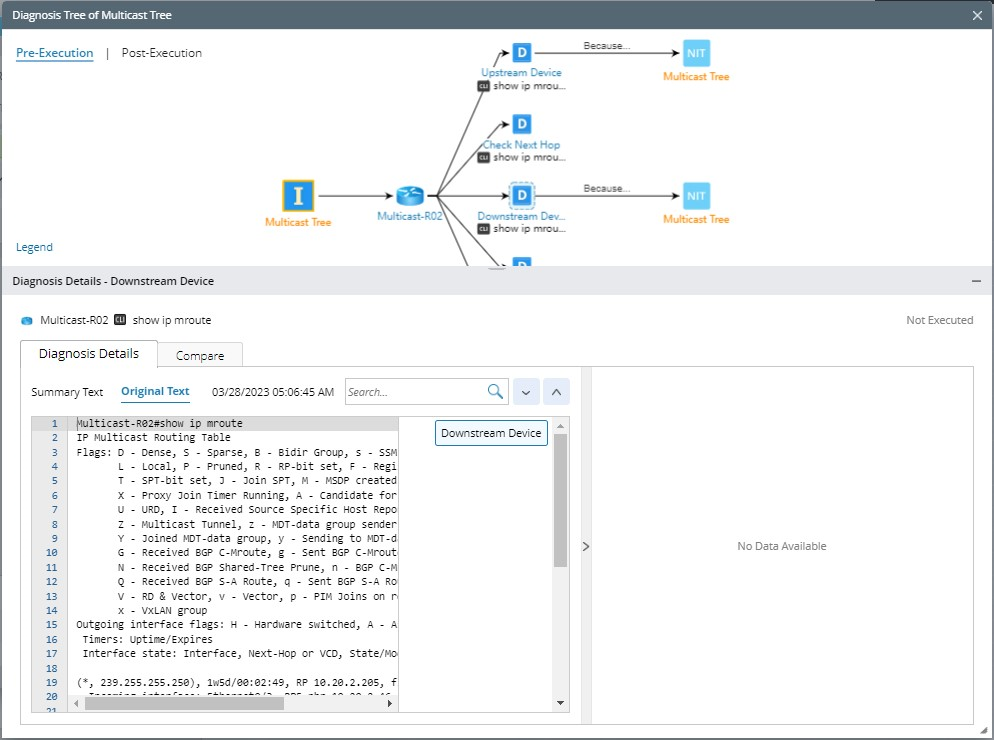Click the Multicast Tree intent node icon

(298, 196)
